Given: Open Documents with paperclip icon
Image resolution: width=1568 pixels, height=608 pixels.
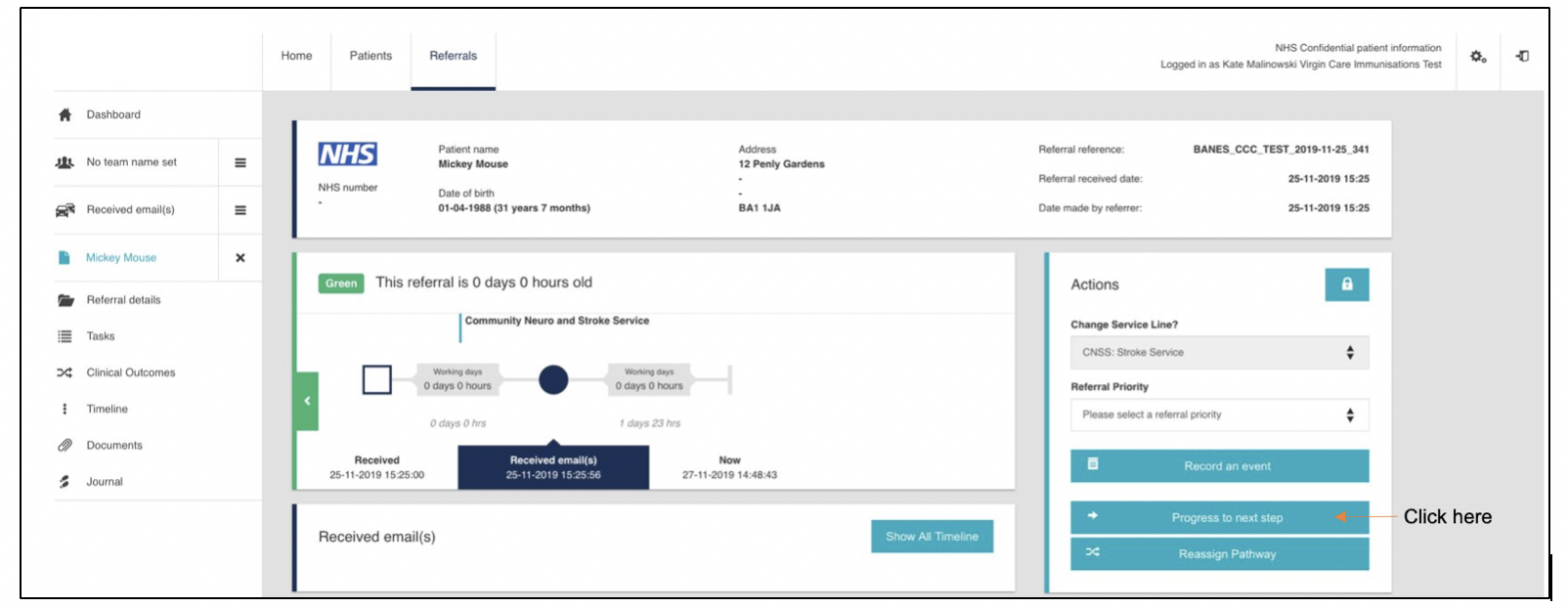Looking at the screenshot, I should (x=113, y=446).
